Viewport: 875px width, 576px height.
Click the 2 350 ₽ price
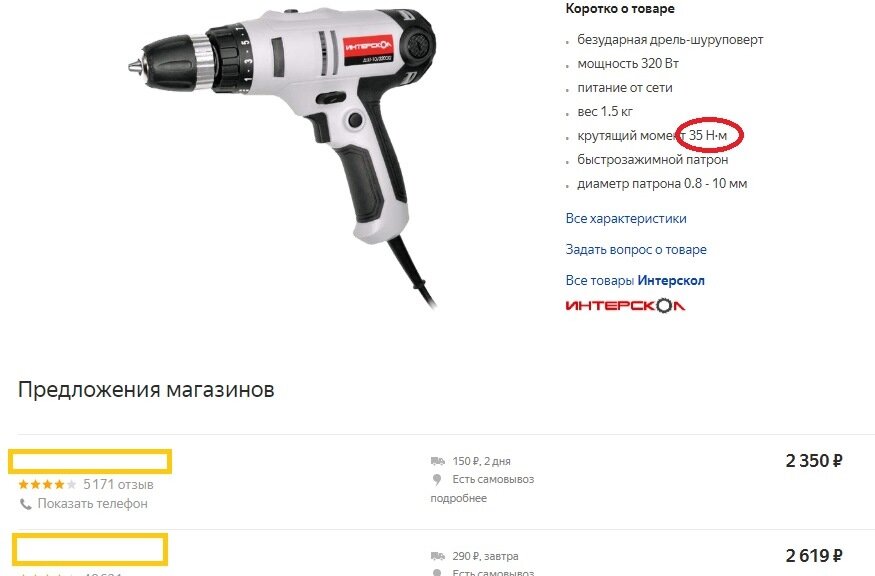click(x=814, y=461)
